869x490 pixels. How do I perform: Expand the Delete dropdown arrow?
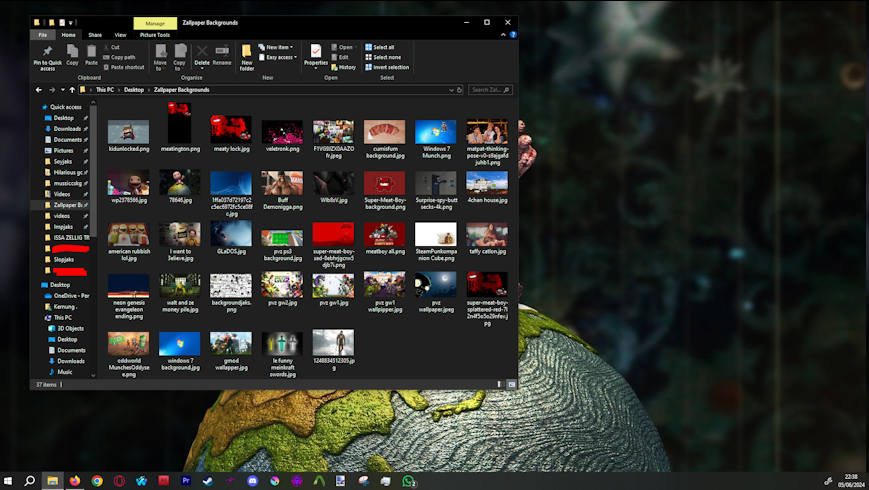(202, 68)
